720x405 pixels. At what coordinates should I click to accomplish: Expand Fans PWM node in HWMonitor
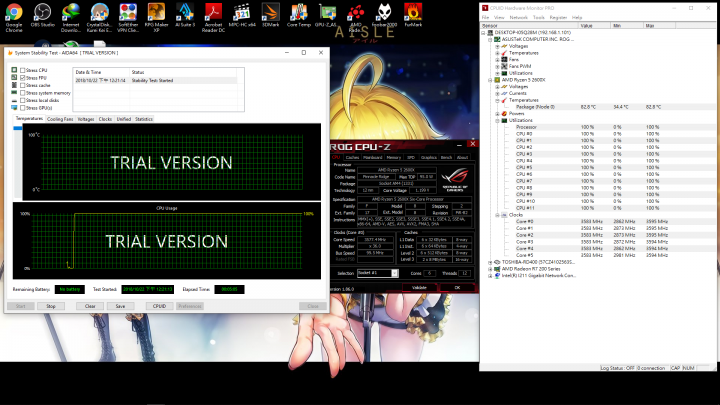[497, 66]
